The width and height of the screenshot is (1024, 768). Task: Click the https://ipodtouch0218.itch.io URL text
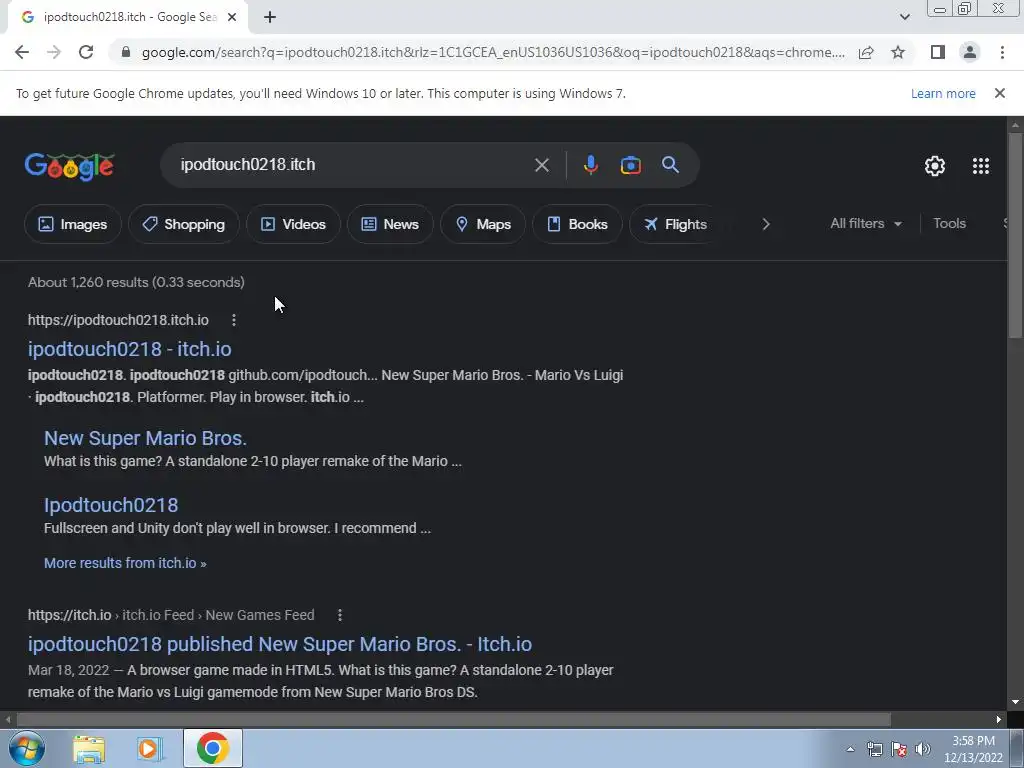coord(118,320)
